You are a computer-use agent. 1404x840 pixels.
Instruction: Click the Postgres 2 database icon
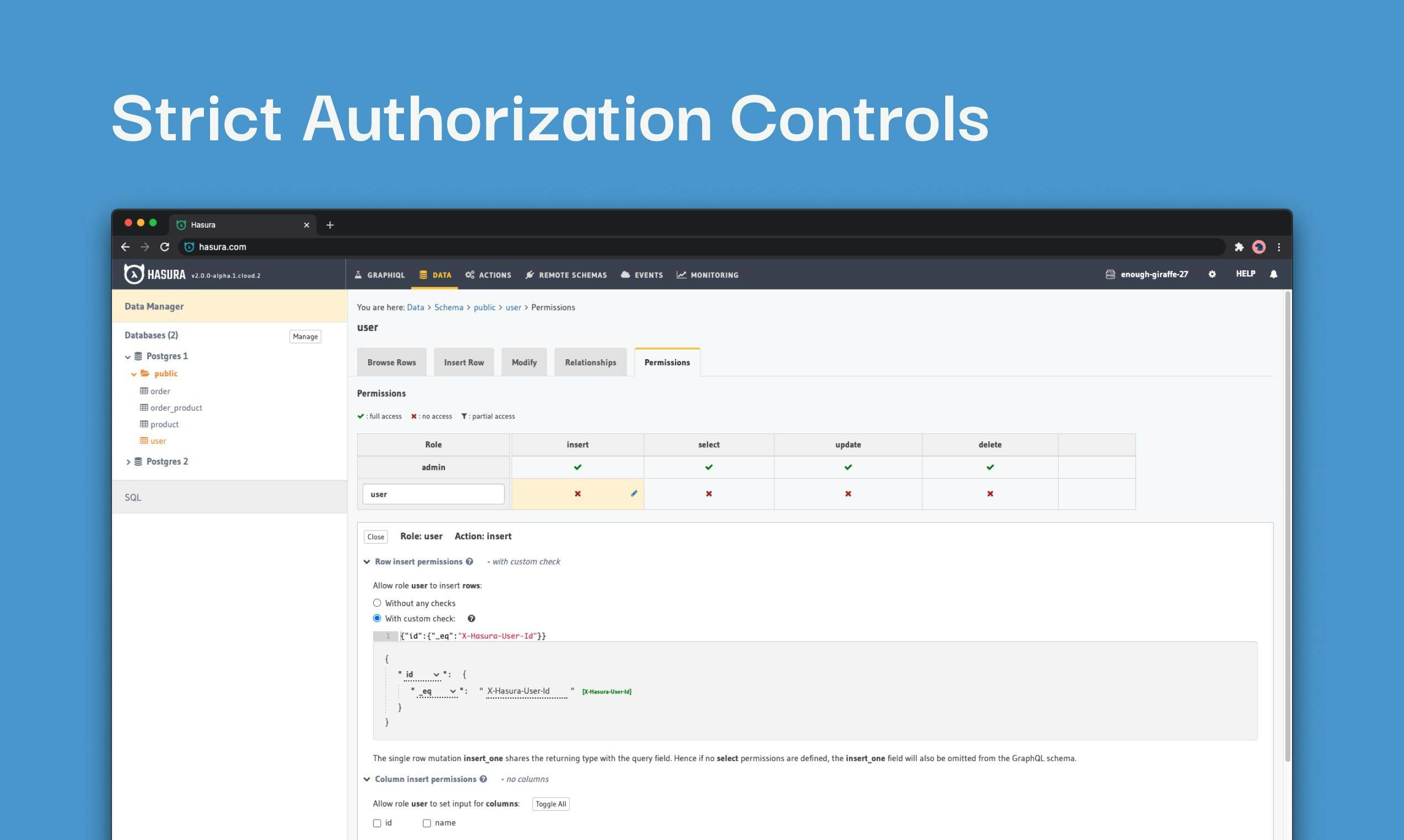click(138, 461)
